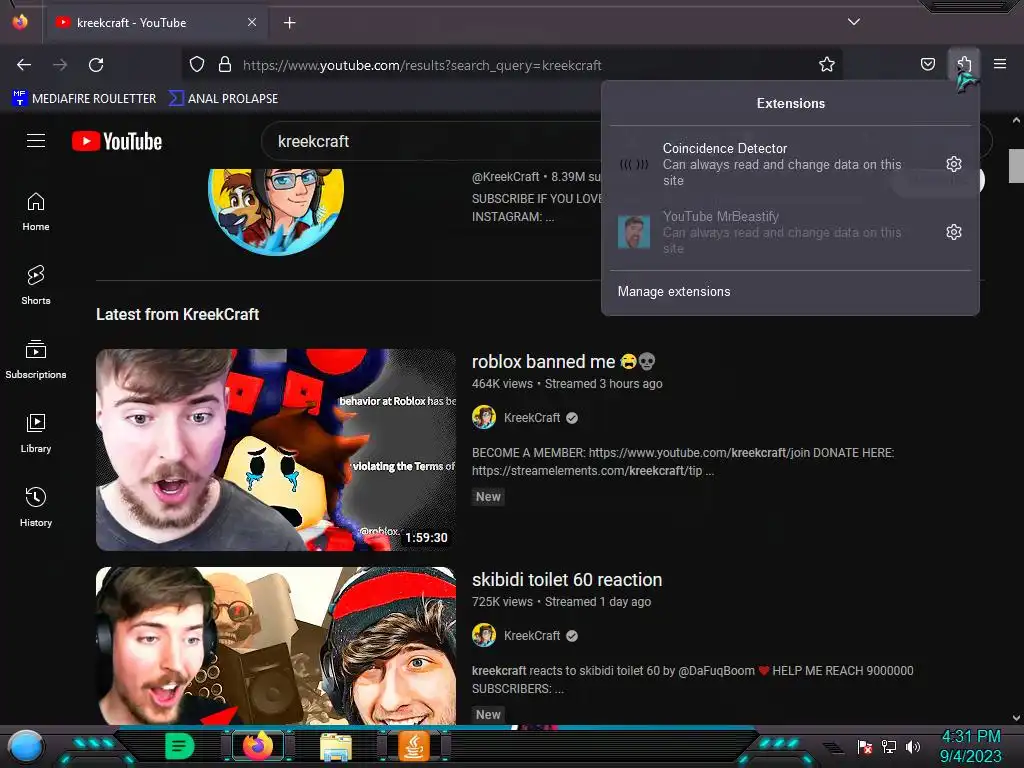This screenshot has height=768, width=1024.
Task: Open Library in YouTube sidebar
Action: [x=36, y=434]
